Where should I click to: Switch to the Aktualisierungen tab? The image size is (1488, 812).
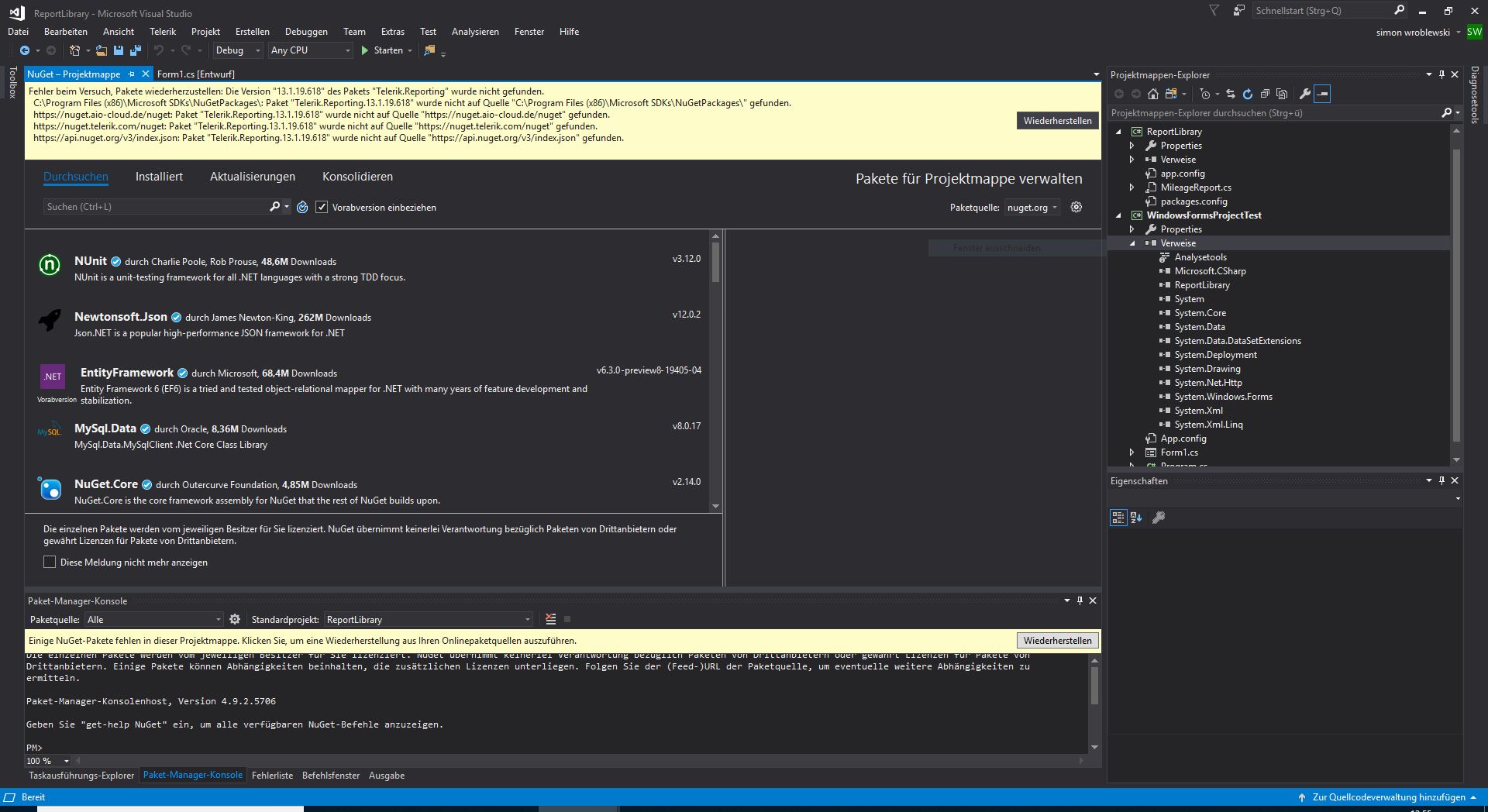[x=253, y=177]
